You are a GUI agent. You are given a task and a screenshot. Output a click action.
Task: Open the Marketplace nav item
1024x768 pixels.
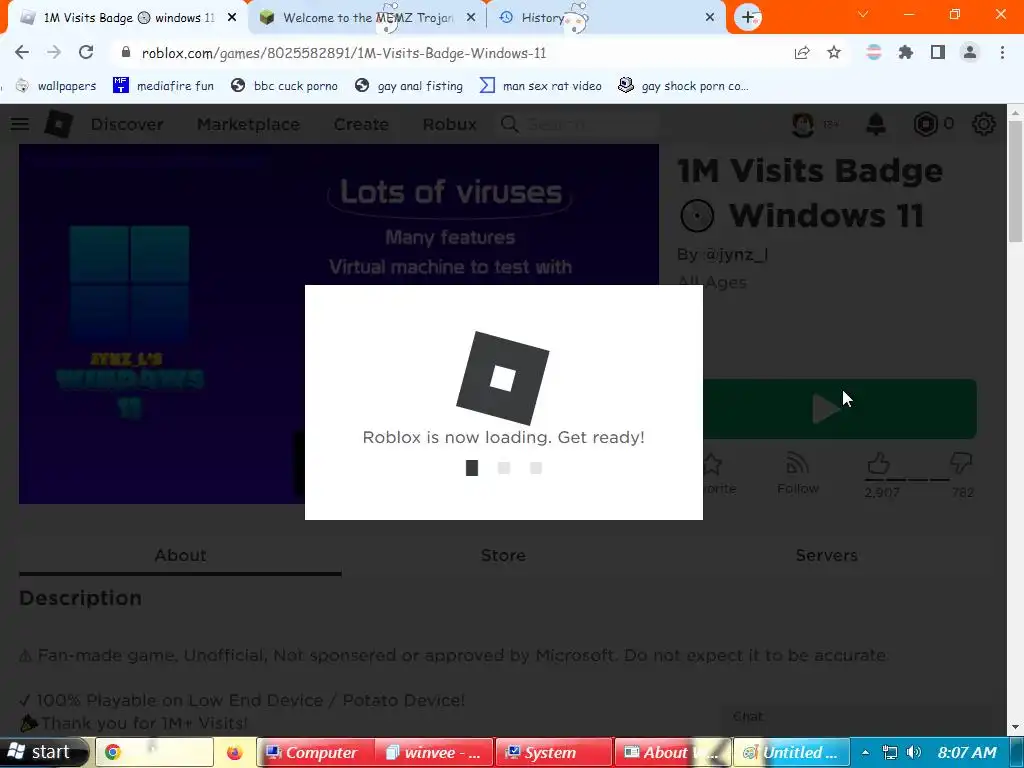pos(248,124)
